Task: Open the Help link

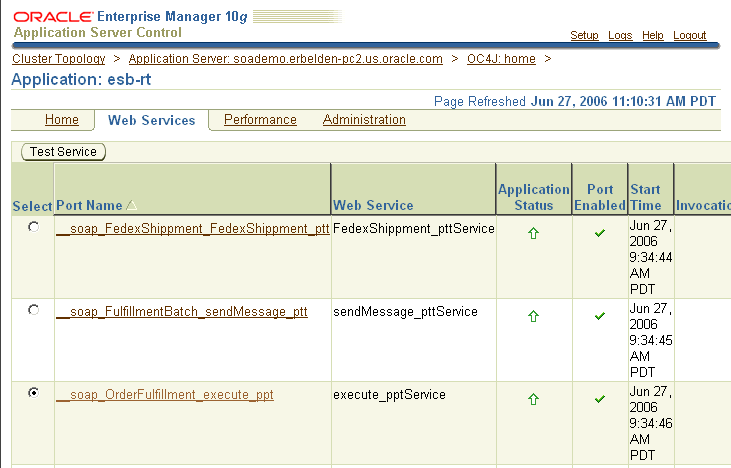Action: (653, 35)
